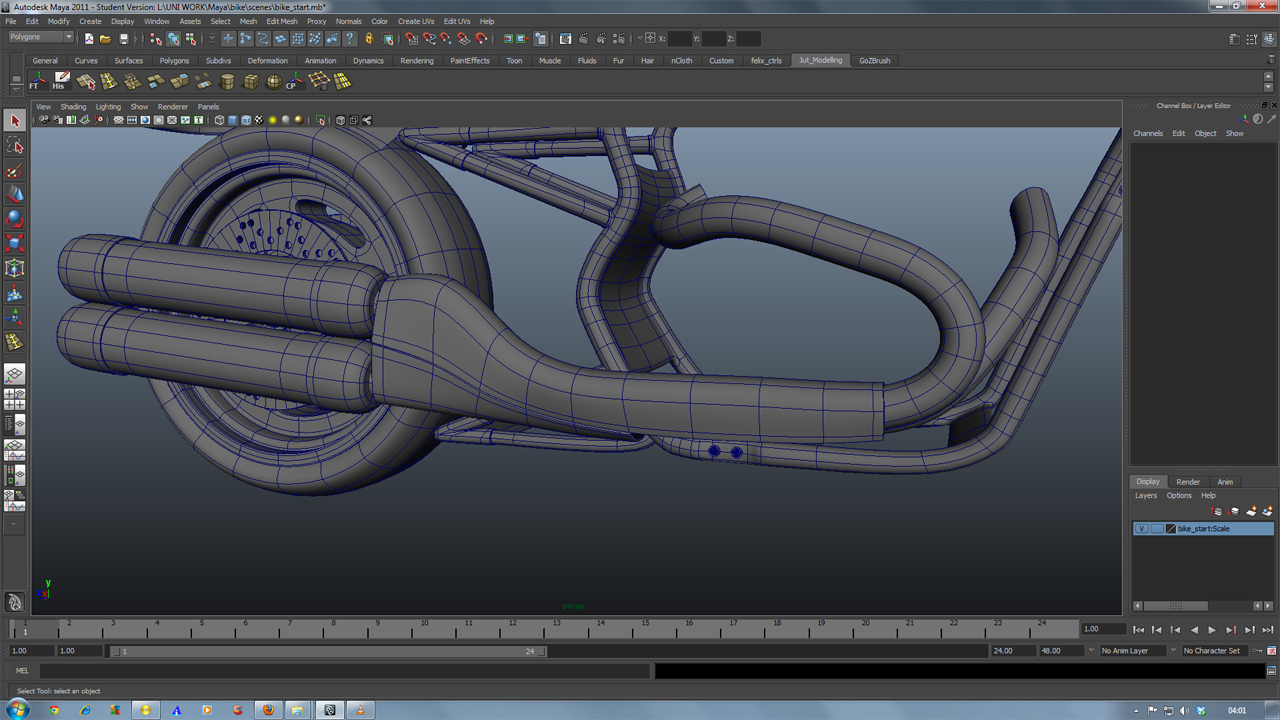Click the go to end of range button
Screen dimensions: 1280x720
[x=1268, y=630]
